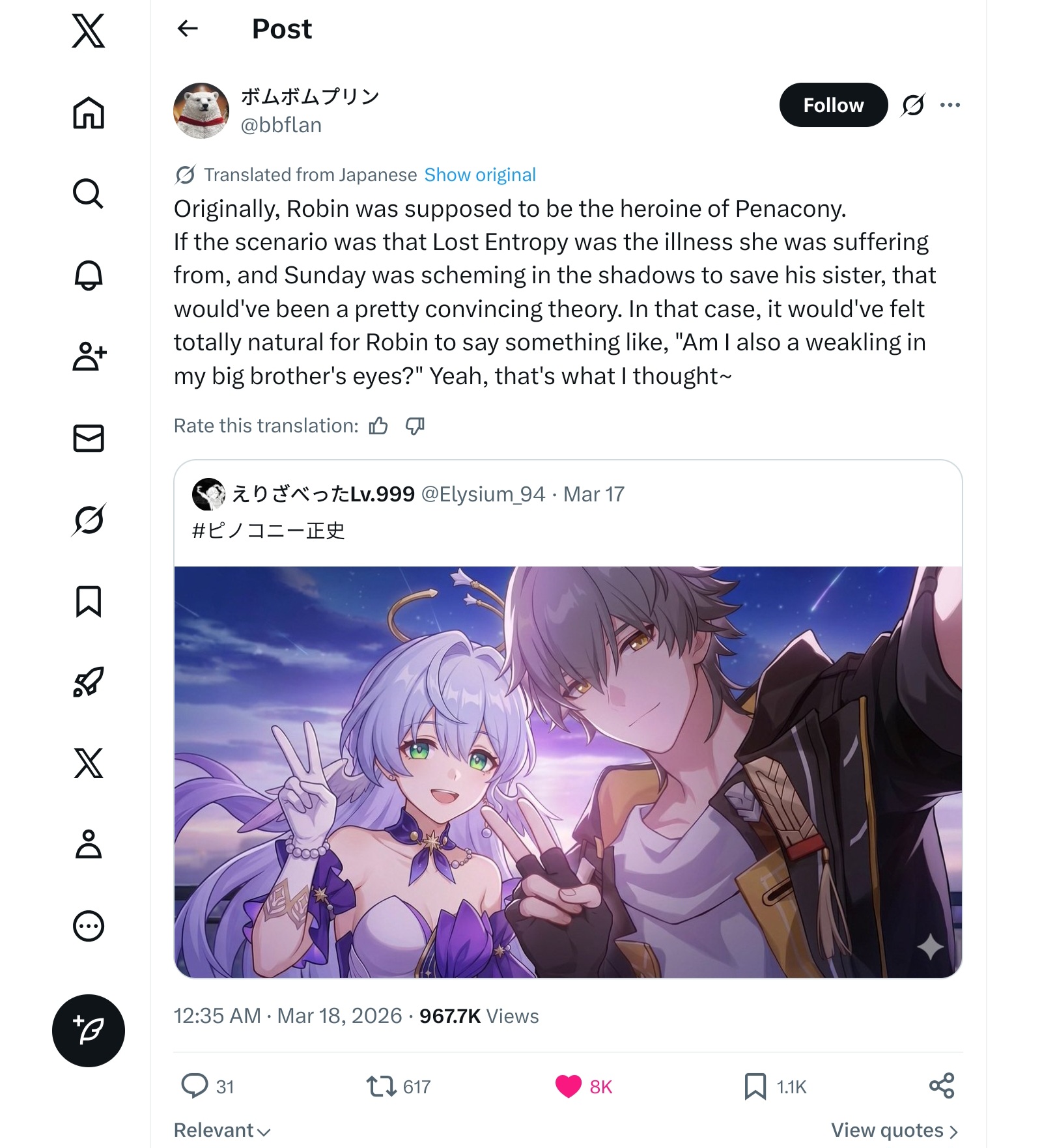1042x1148 pixels.
Task: Toggle bookmark on the post
Action: pyautogui.click(x=755, y=1086)
